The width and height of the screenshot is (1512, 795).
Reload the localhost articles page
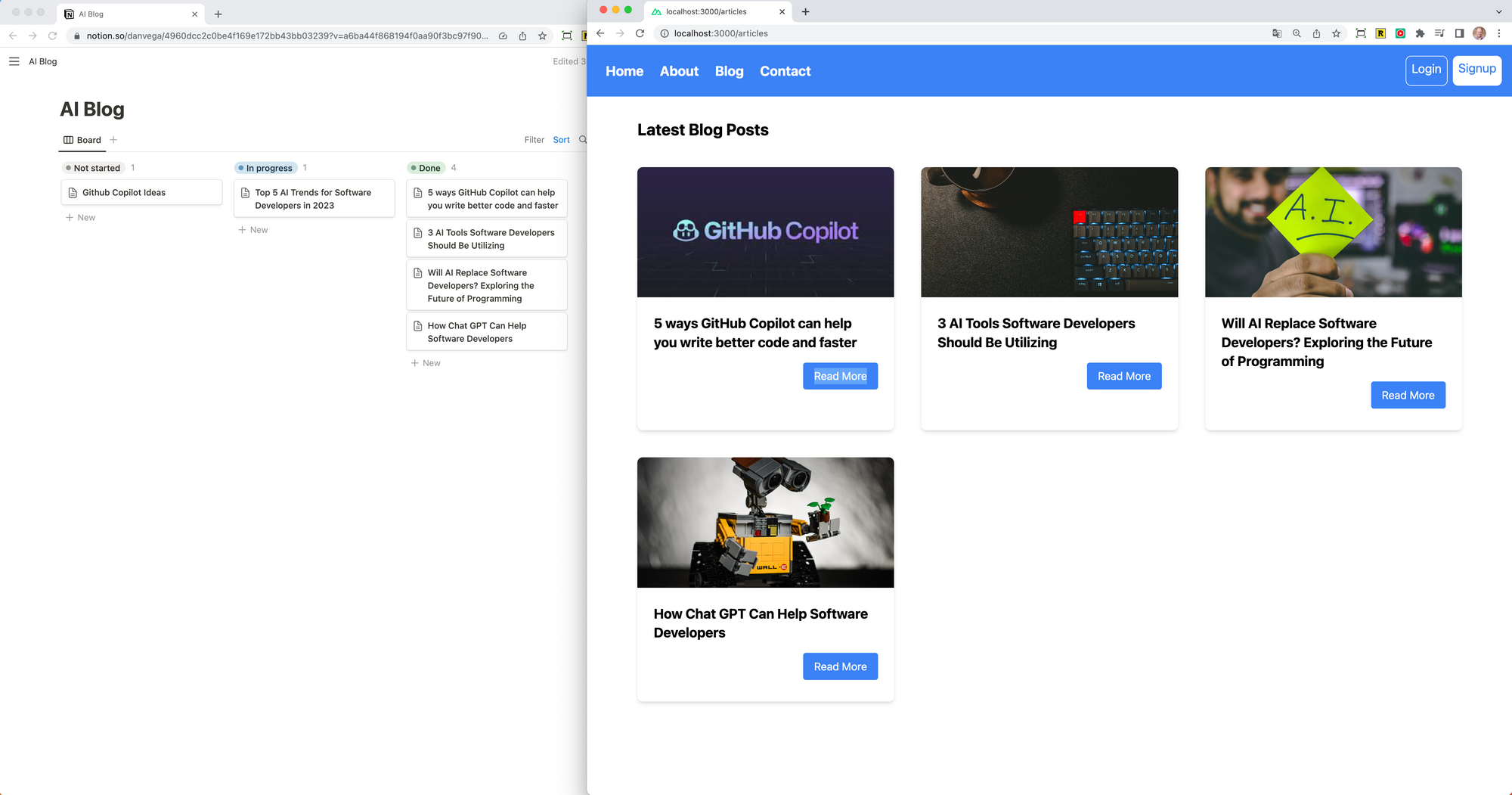(x=640, y=33)
